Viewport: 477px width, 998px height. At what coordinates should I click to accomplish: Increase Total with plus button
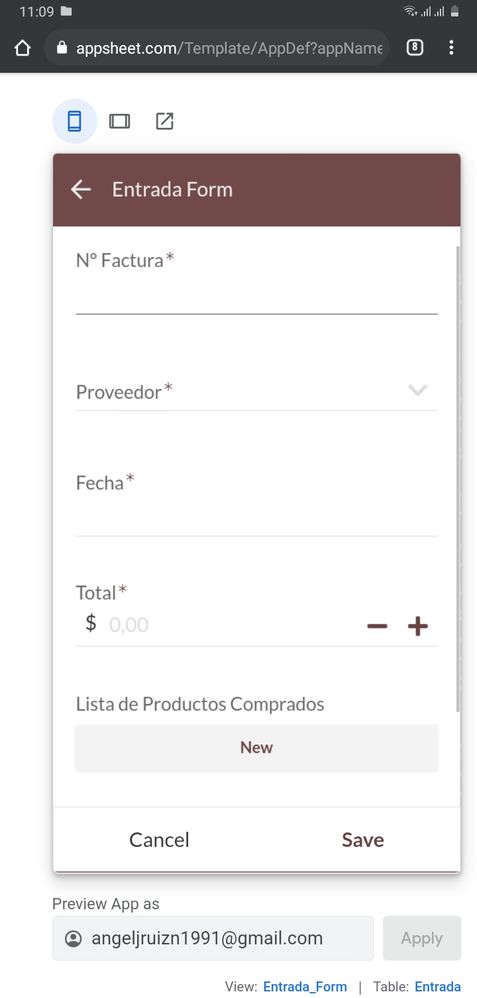[x=418, y=626]
